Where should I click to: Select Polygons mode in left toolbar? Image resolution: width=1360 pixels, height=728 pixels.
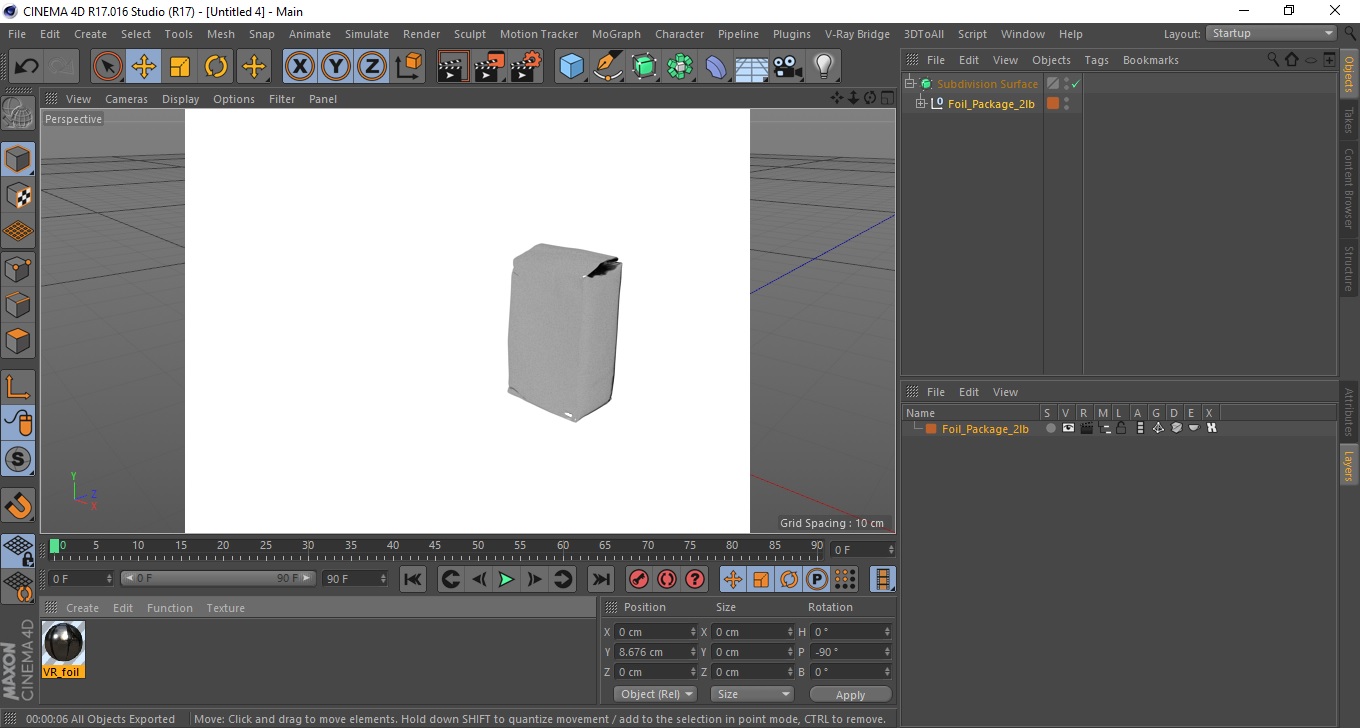point(18,341)
